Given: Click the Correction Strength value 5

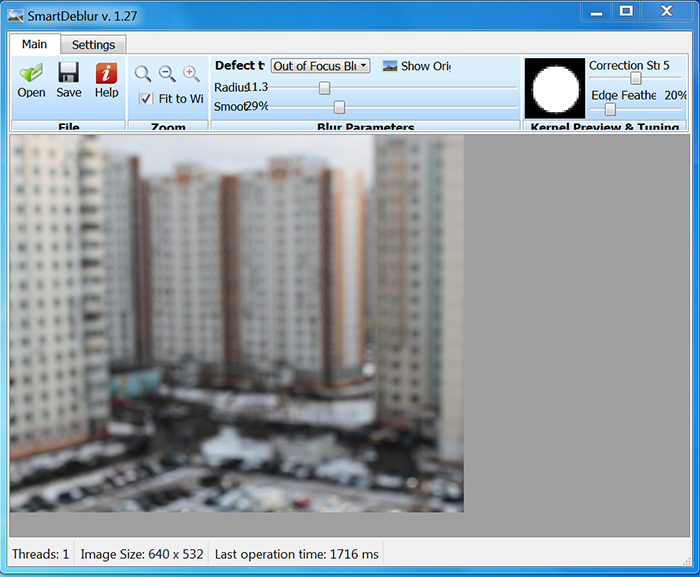Looking at the screenshot, I should (x=666, y=66).
